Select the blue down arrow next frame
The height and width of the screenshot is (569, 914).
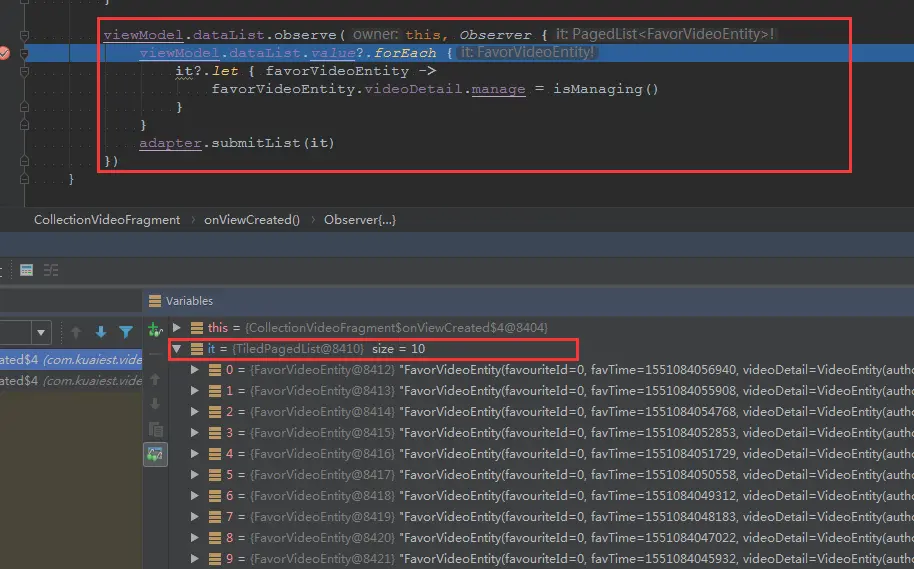[x=101, y=332]
